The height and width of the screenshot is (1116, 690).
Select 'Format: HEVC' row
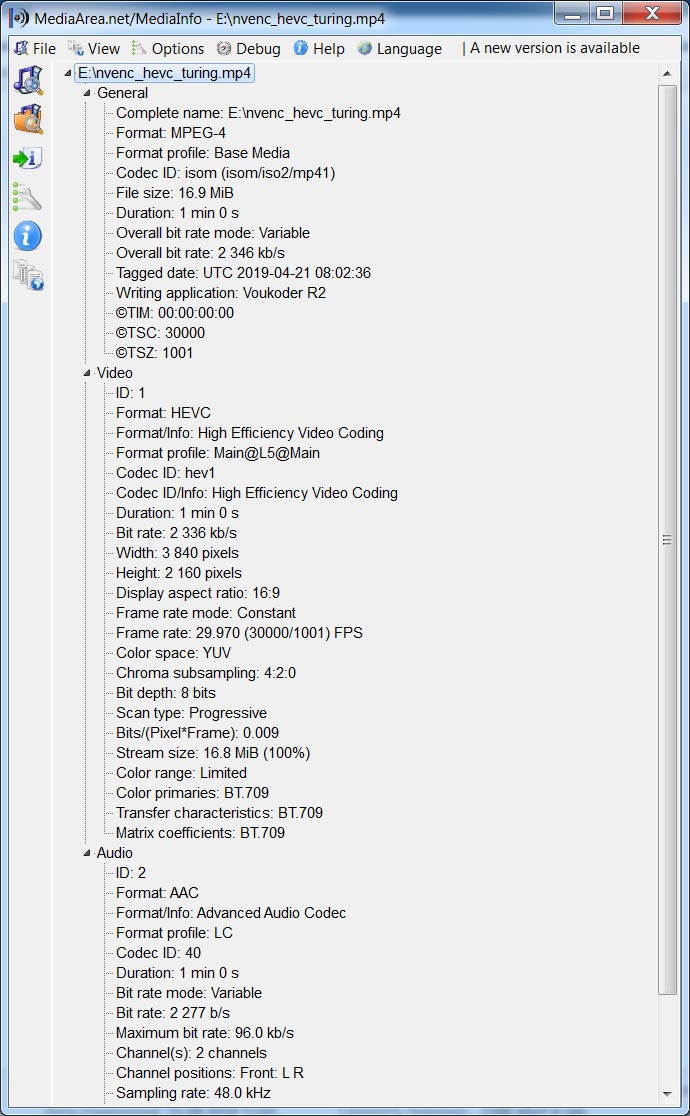click(164, 413)
